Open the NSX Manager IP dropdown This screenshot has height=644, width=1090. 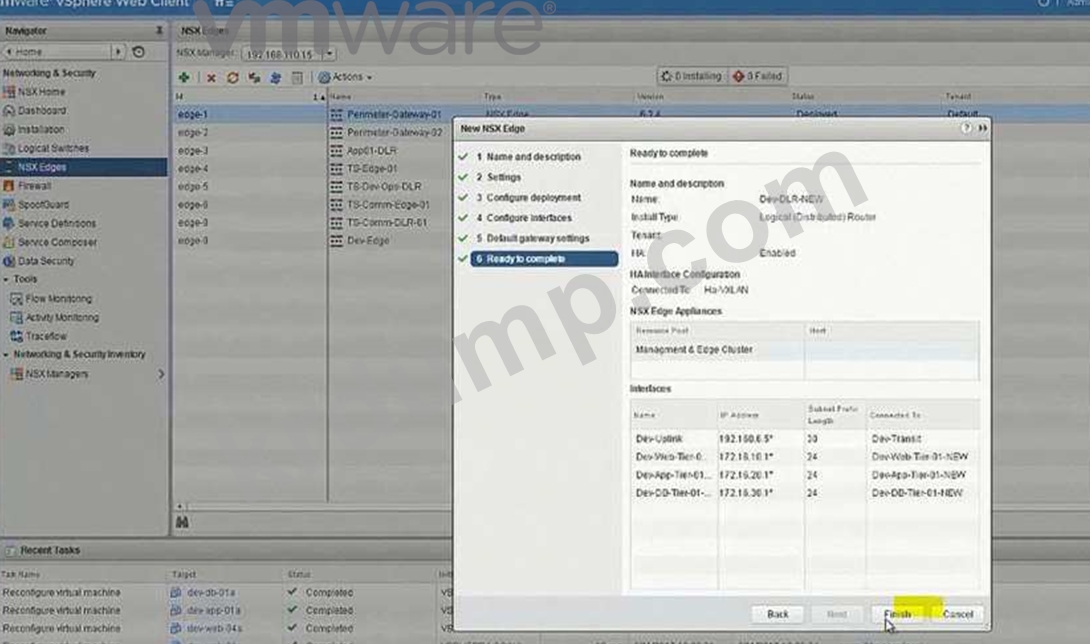(330, 54)
